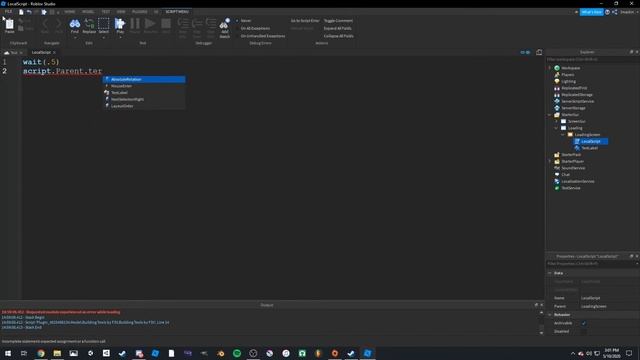Click the Go to Script Error button

(304, 20)
